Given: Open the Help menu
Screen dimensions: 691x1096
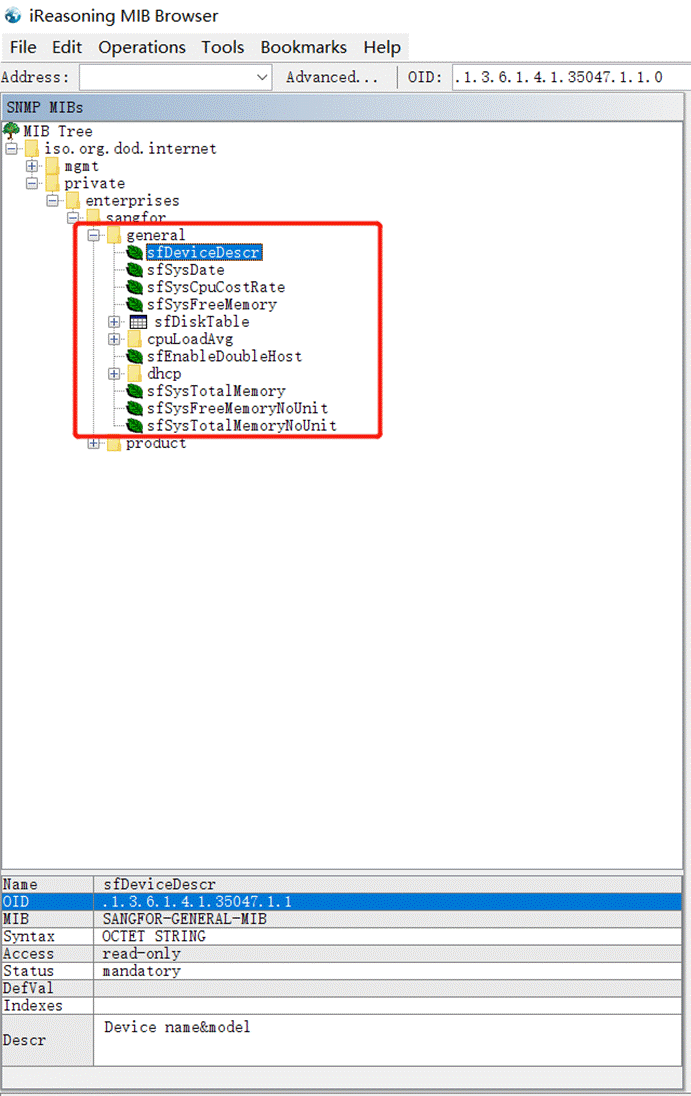Looking at the screenshot, I should click(382, 47).
